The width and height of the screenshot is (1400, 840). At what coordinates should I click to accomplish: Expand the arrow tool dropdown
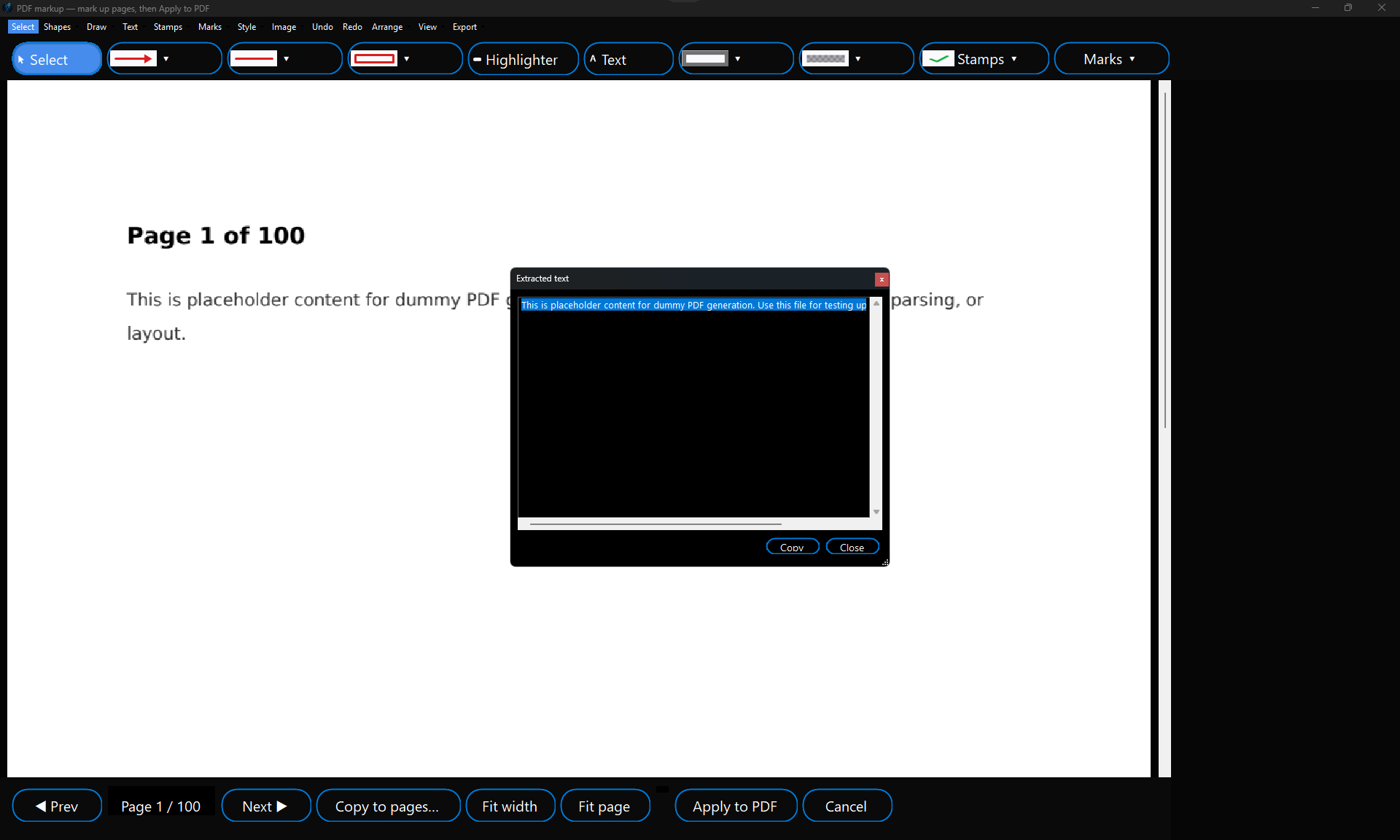click(x=166, y=59)
